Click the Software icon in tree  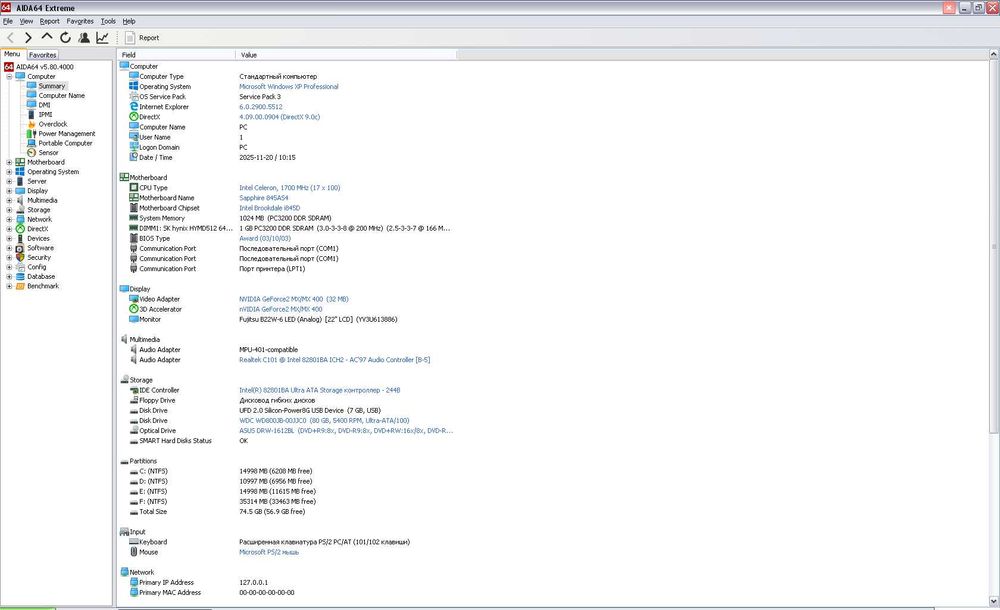[20, 248]
